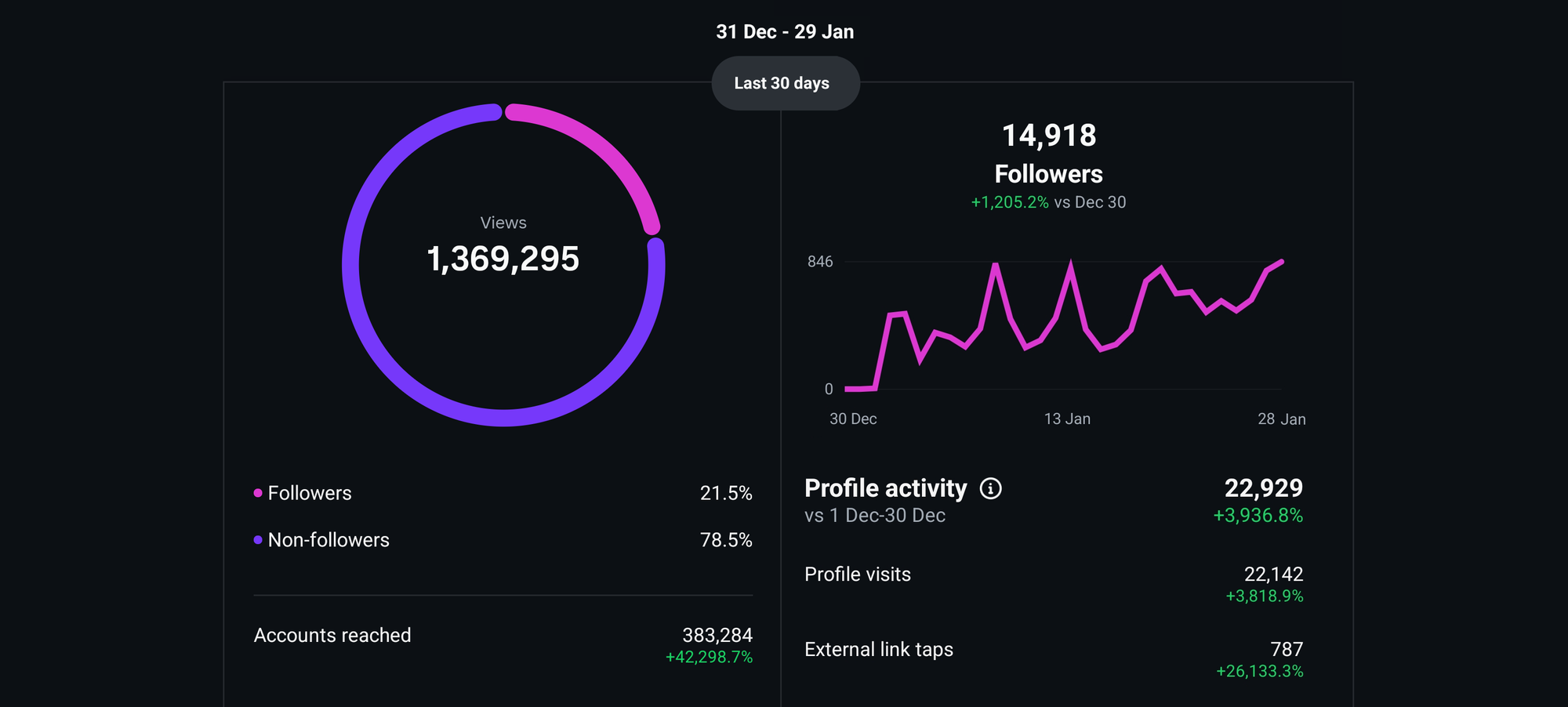
Task: Click the Non-followers 78.5% percentage
Action: click(726, 540)
